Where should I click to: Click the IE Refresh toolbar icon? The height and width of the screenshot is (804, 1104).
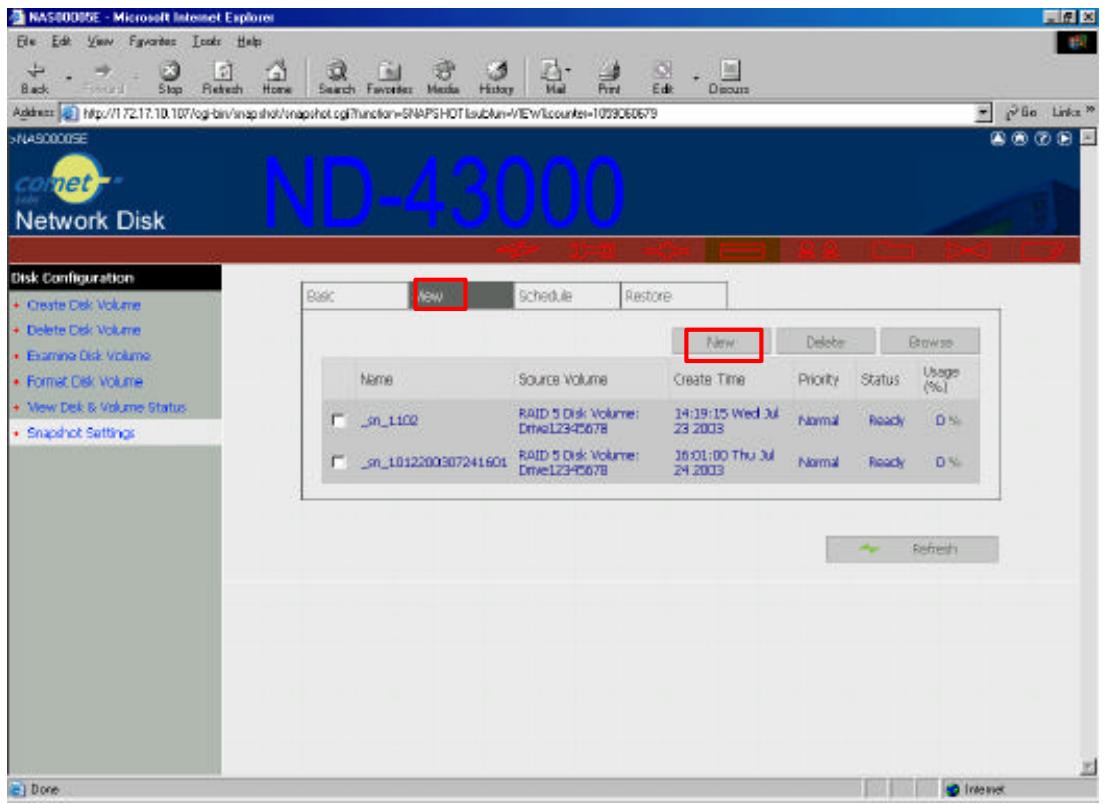pyautogui.click(x=222, y=77)
